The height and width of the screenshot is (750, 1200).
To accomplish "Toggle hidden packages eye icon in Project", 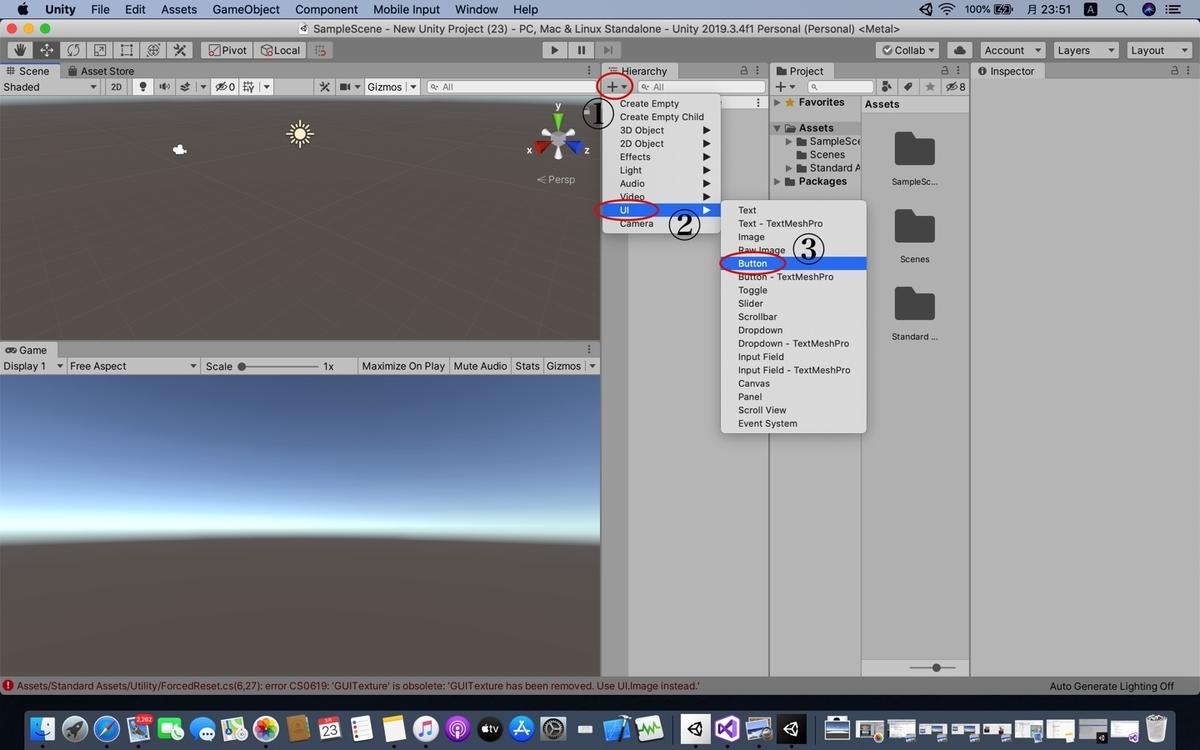I will 955,87.
